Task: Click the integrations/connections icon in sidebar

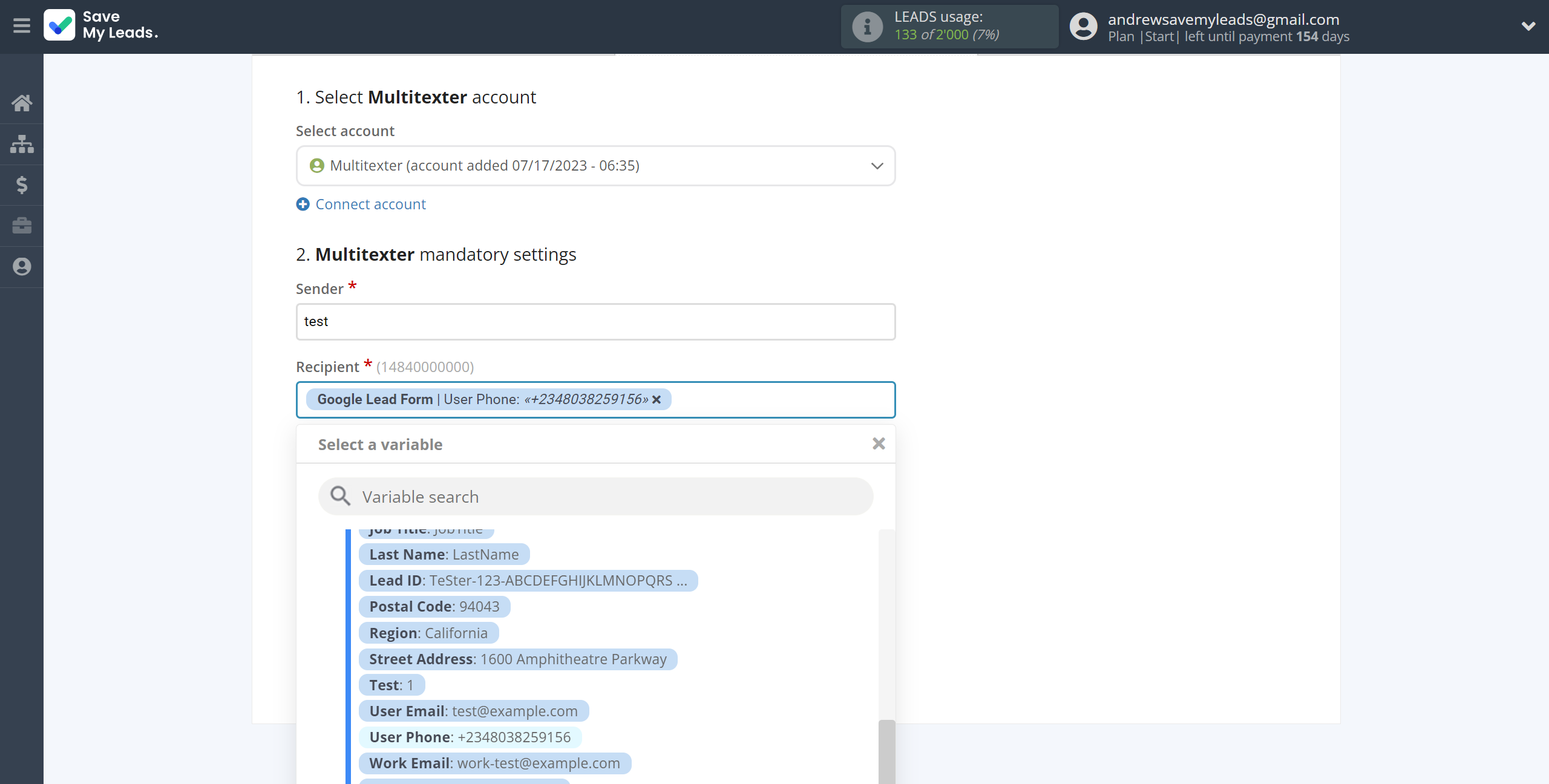Action: coord(21,143)
